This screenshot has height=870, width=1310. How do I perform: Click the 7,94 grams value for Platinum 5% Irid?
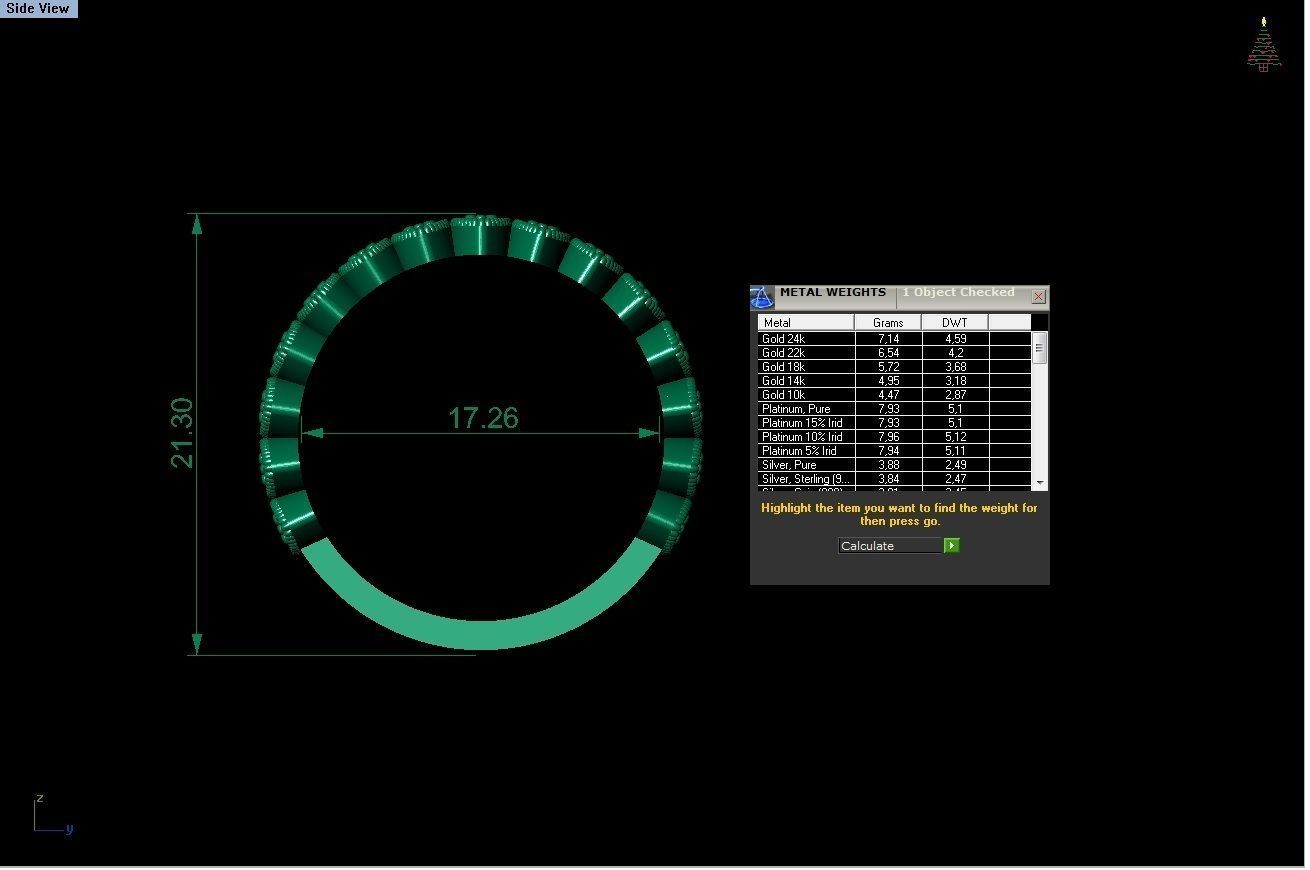coord(888,451)
